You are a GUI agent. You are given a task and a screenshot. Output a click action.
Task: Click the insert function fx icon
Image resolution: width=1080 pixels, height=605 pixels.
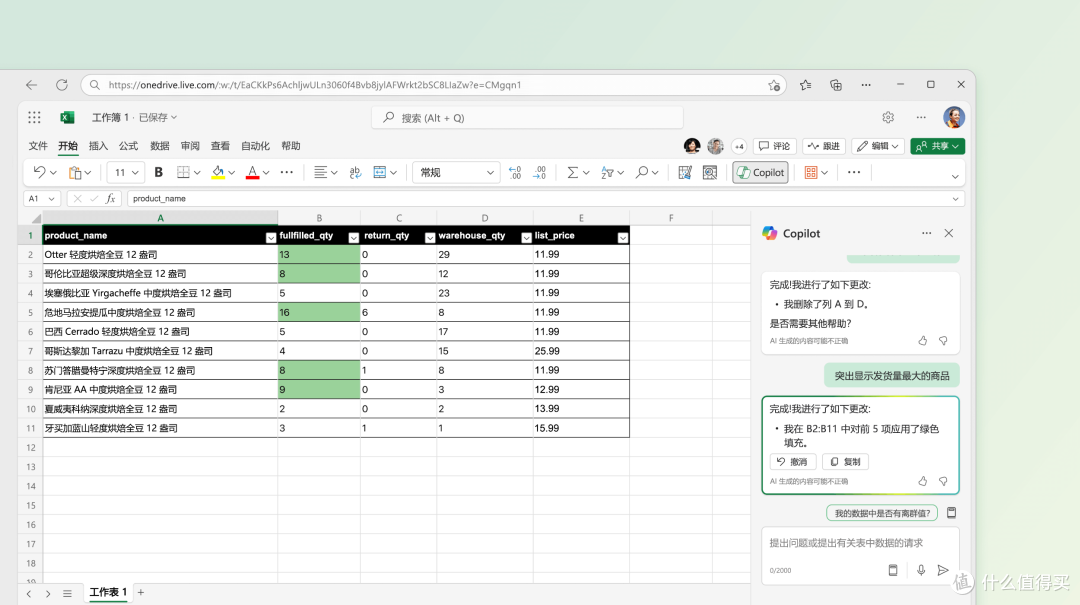110,198
